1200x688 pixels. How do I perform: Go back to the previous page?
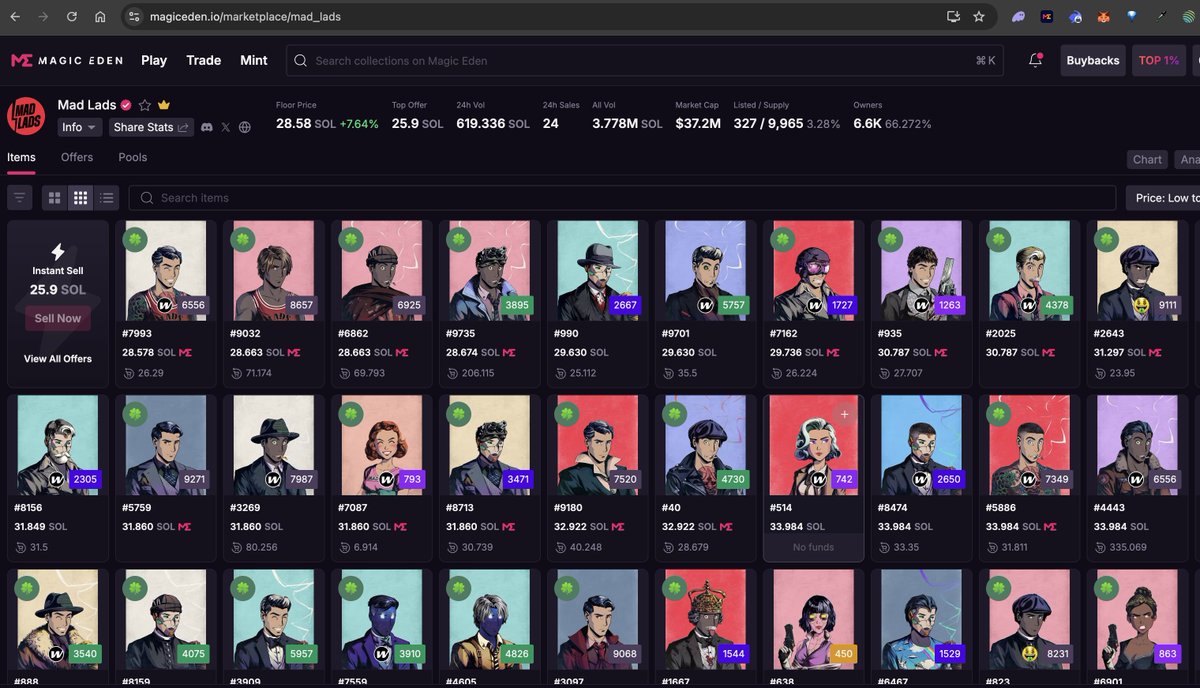click(15, 17)
